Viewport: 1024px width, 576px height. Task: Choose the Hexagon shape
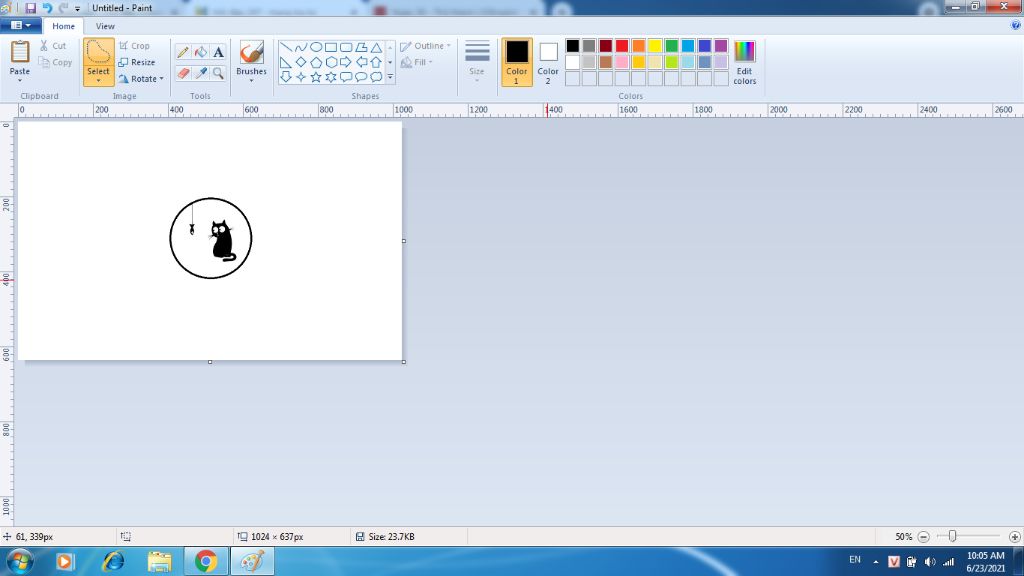[x=331, y=62]
